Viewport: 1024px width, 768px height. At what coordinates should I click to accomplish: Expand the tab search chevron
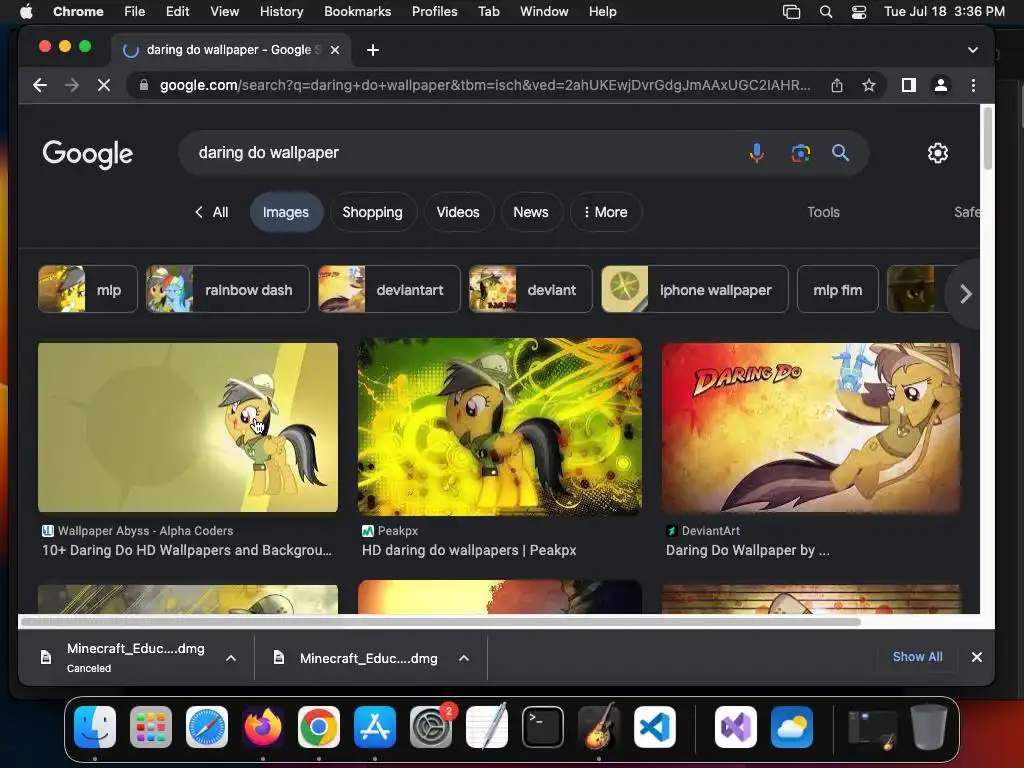tap(972, 50)
